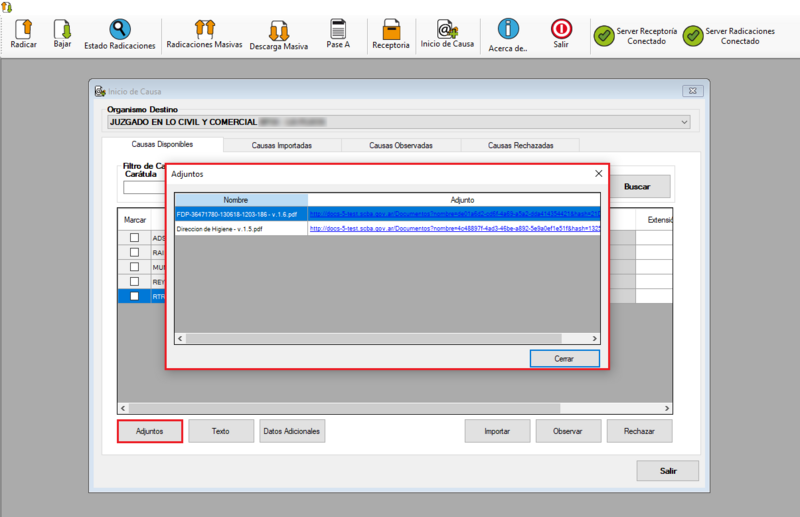Image resolution: width=800 pixels, height=517 pixels.
Task: Close the Adjuntos dialog with the X
Action: (598, 174)
